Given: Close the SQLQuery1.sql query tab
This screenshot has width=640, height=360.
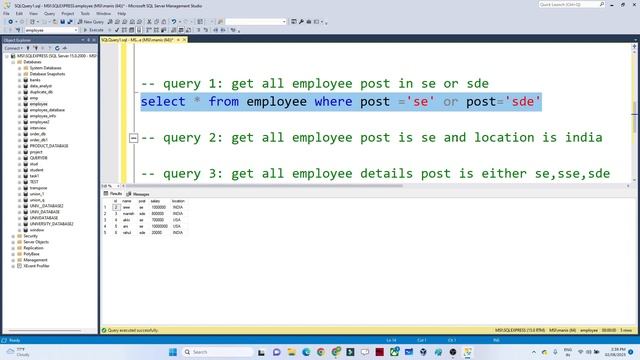Looking at the screenshot, I should (x=184, y=40).
